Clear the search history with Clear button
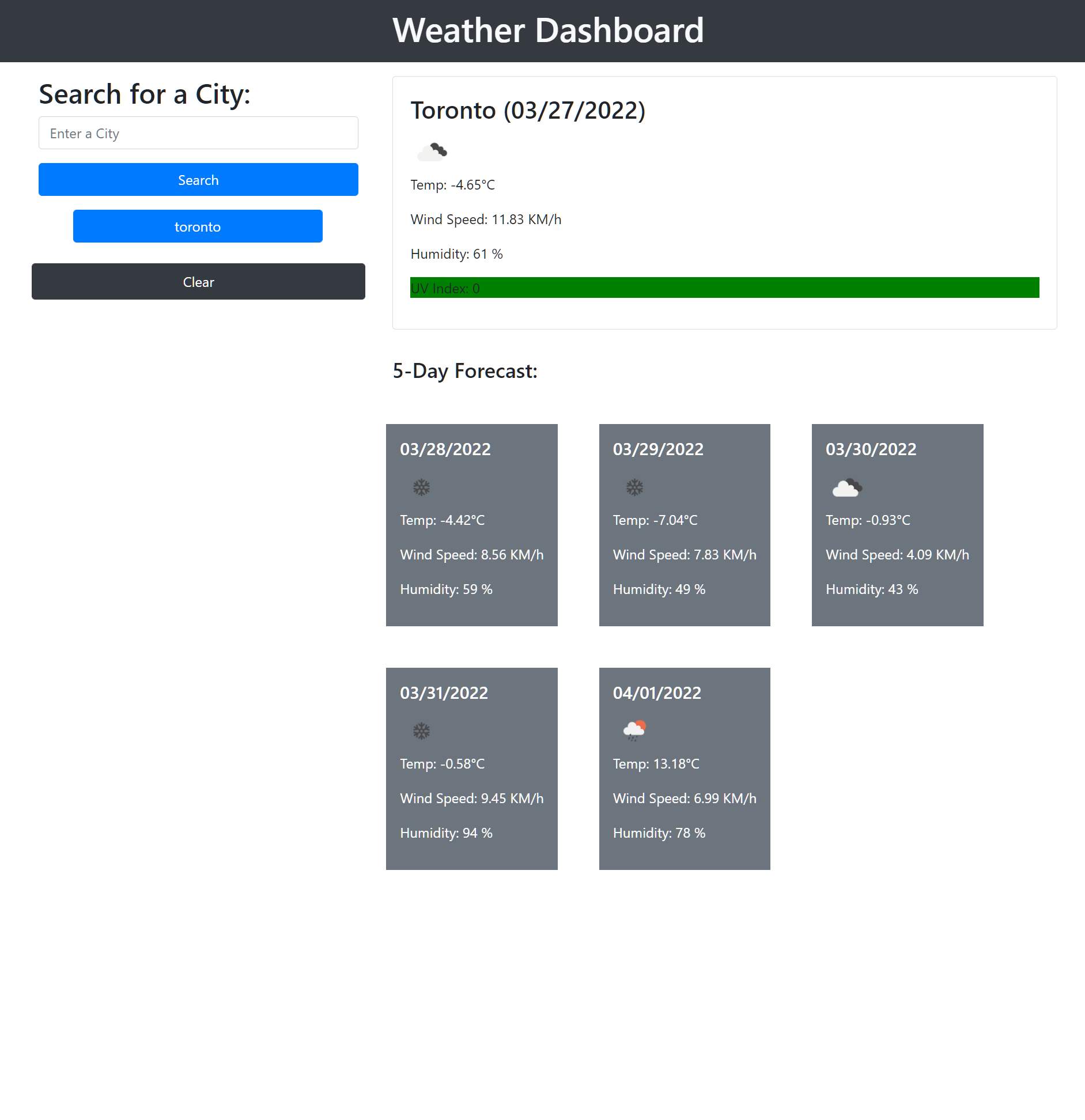The image size is (1085, 1120). point(198,282)
